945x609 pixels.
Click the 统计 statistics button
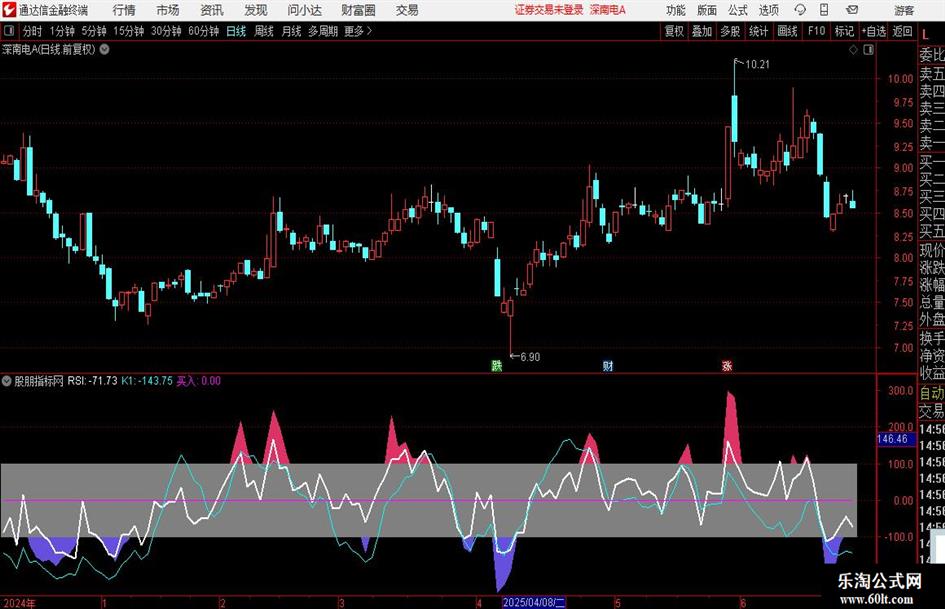coord(758,31)
